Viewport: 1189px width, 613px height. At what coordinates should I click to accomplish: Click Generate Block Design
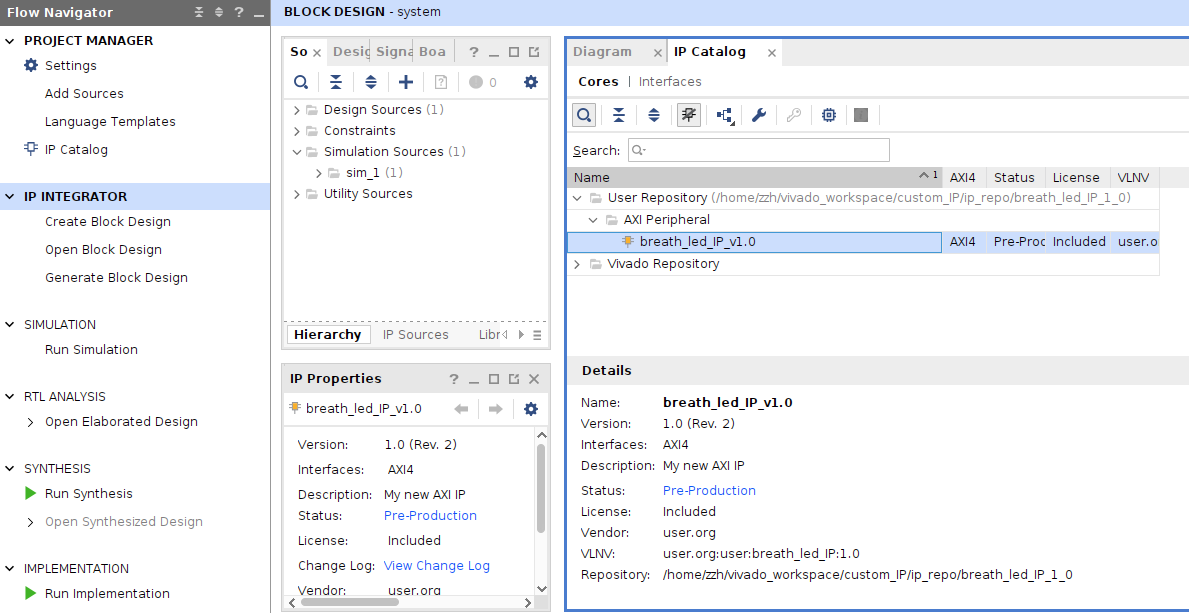tap(116, 278)
